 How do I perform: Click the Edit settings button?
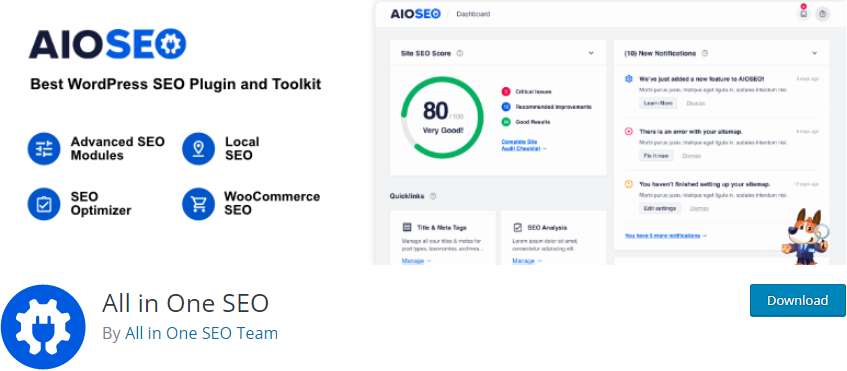(x=660, y=208)
